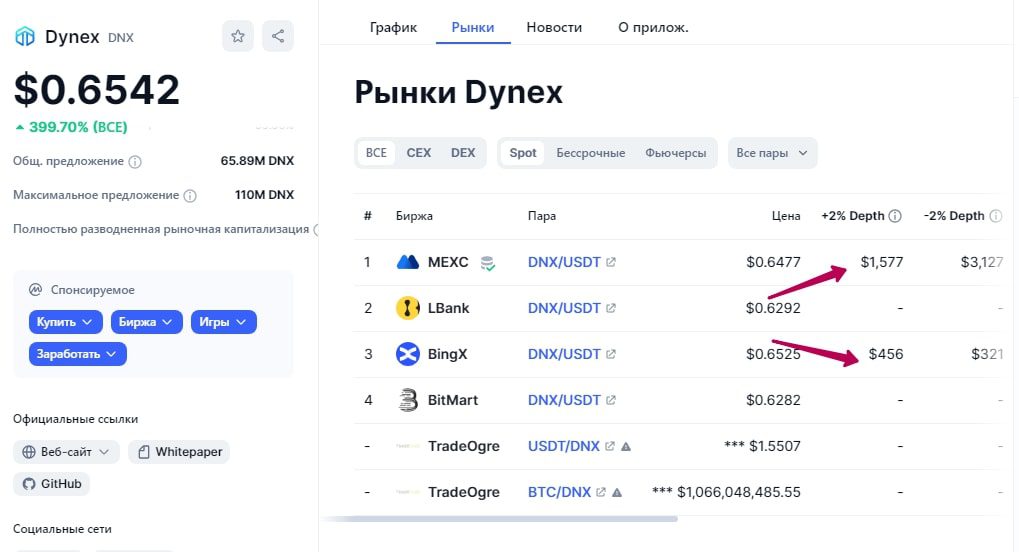Click the MEXC exchange name
Viewport: 1019px width, 552px height.
[448, 262]
